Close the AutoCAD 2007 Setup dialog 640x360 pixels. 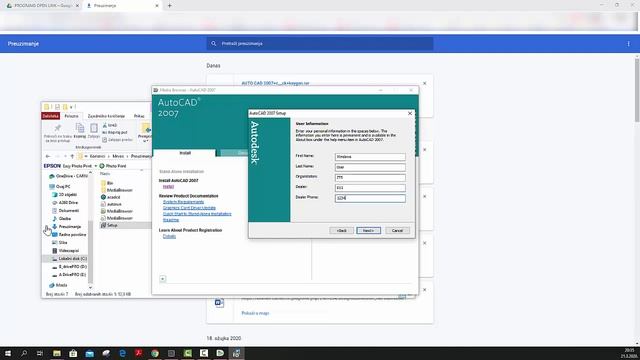click(x=410, y=113)
